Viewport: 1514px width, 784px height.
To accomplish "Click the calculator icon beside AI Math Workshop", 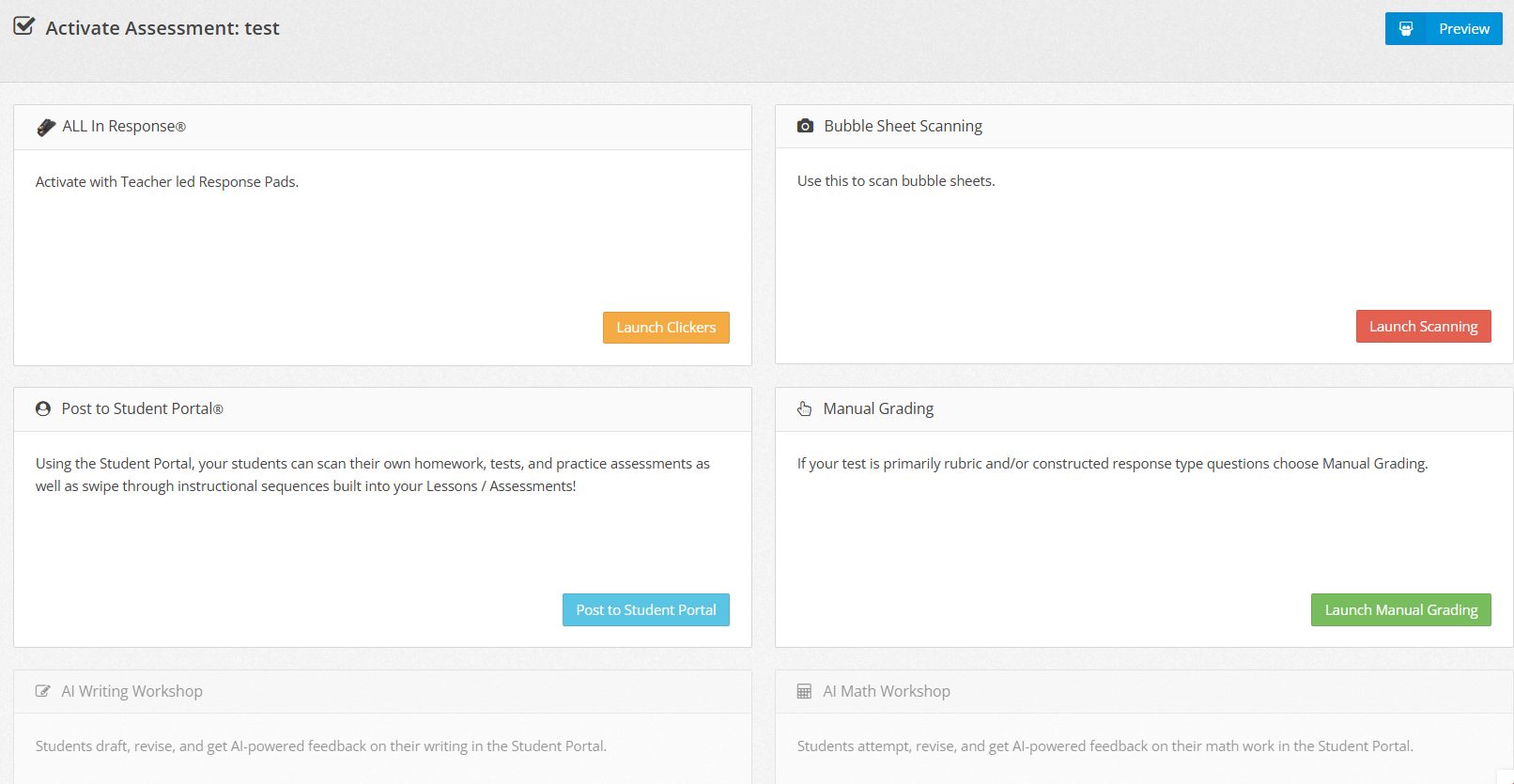I will pyautogui.click(x=804, y=691).
